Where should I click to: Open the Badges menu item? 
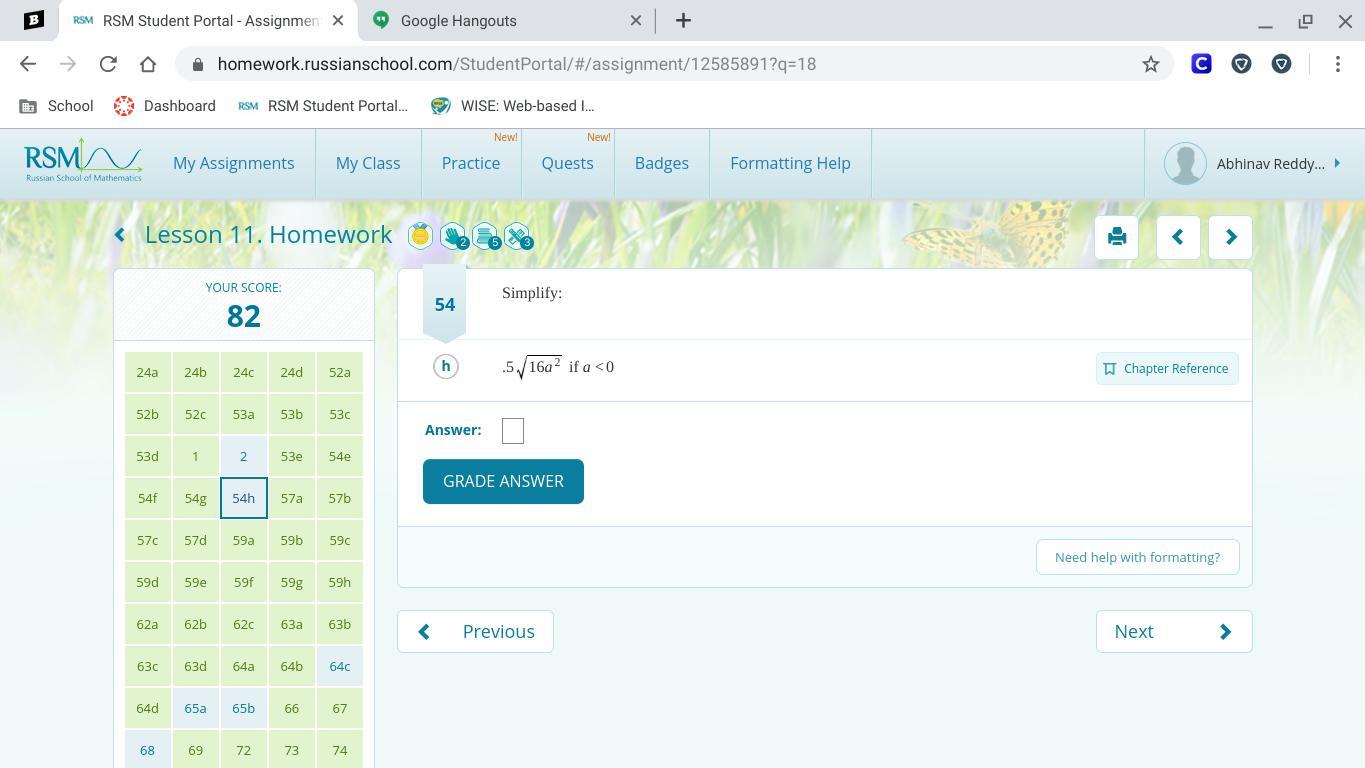click(662, 163)
